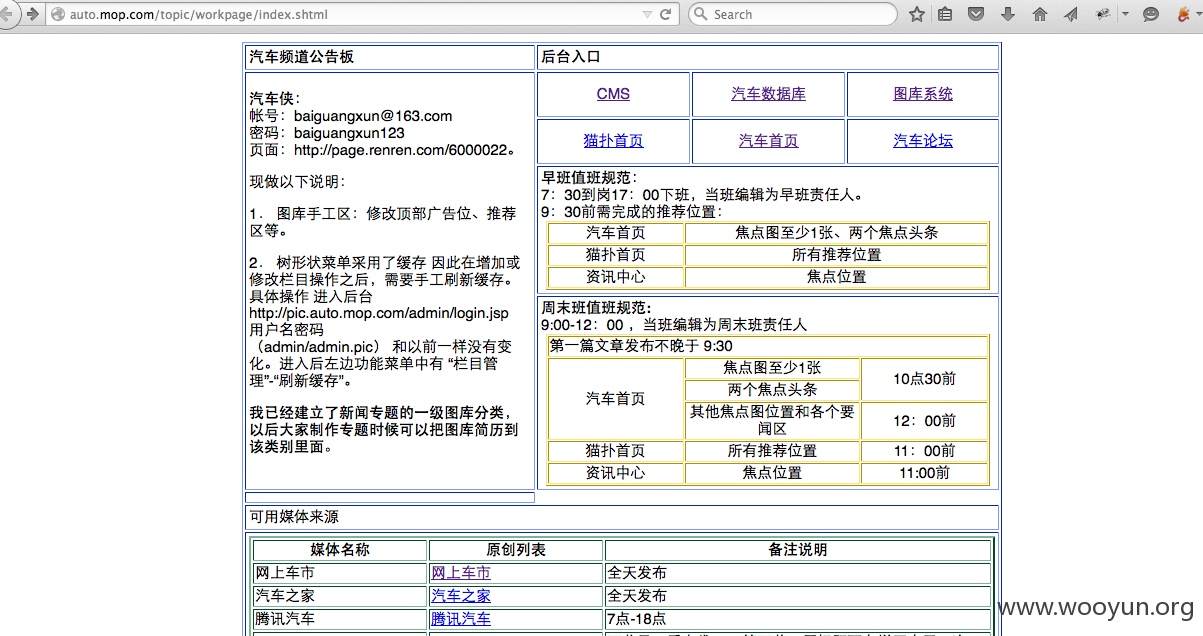The width and height of the screenshot is (1203, 636).
Task: Open the downloads arrow icon
Action: pos(1008,14)
